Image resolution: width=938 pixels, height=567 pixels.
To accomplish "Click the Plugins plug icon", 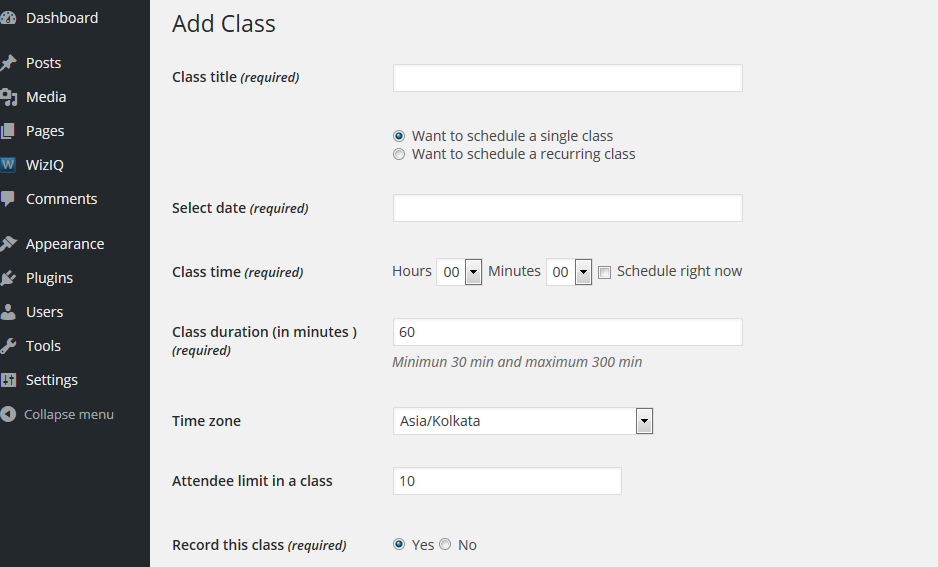I will 8,278.
